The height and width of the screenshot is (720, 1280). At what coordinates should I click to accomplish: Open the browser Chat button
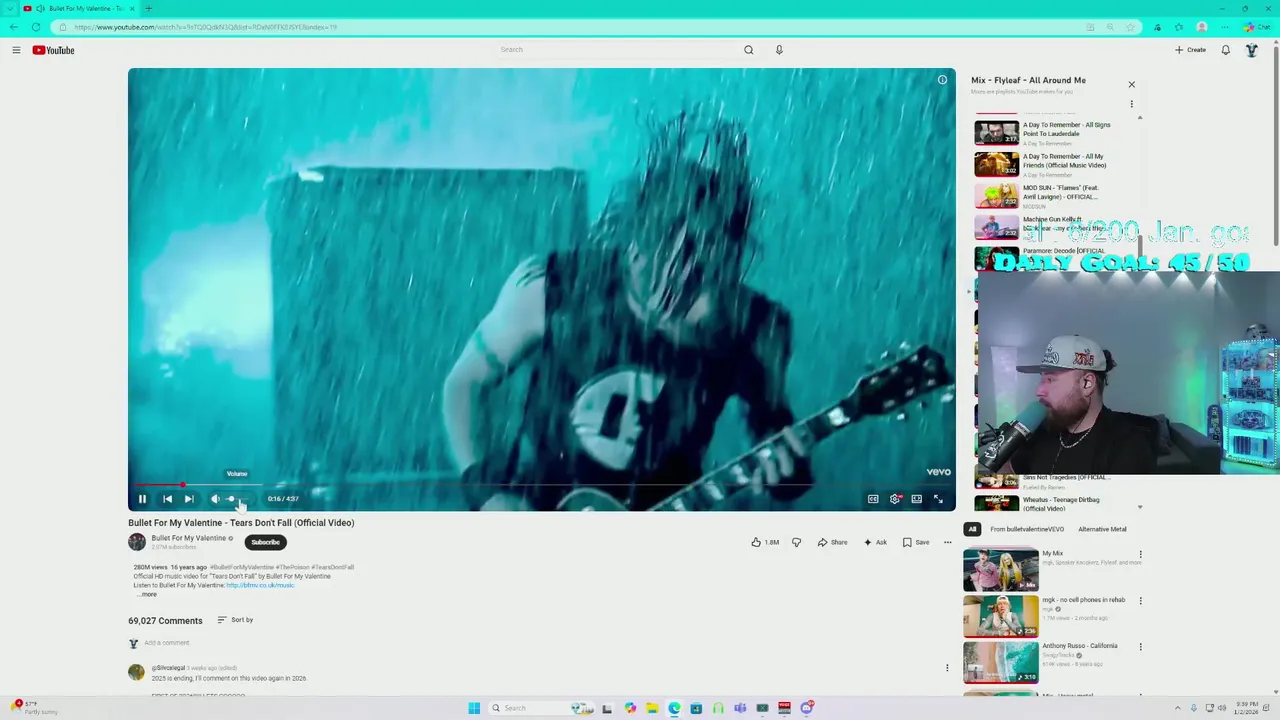pyautogui.click(x=1256, y=27)
